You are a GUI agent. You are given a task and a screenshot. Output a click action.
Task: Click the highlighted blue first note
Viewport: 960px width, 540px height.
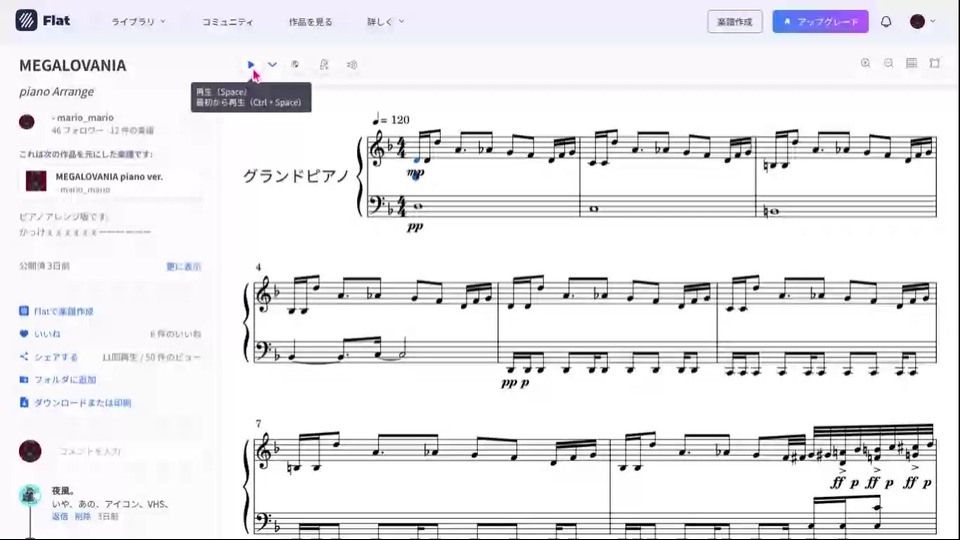[x=417, y=160]
